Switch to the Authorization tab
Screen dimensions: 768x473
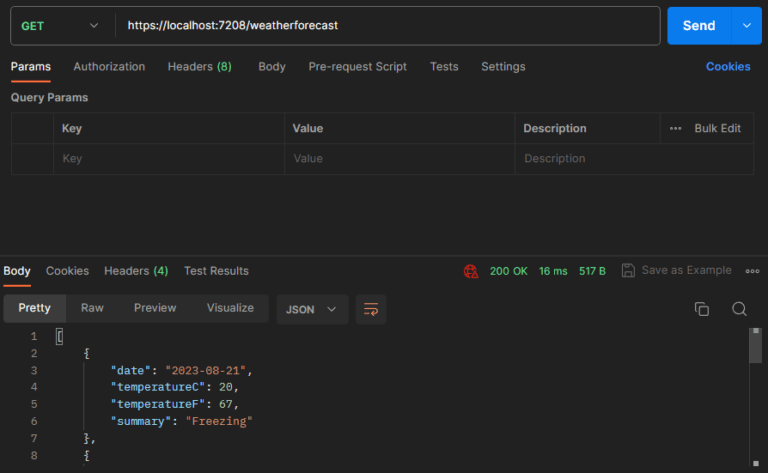point(109,67)
